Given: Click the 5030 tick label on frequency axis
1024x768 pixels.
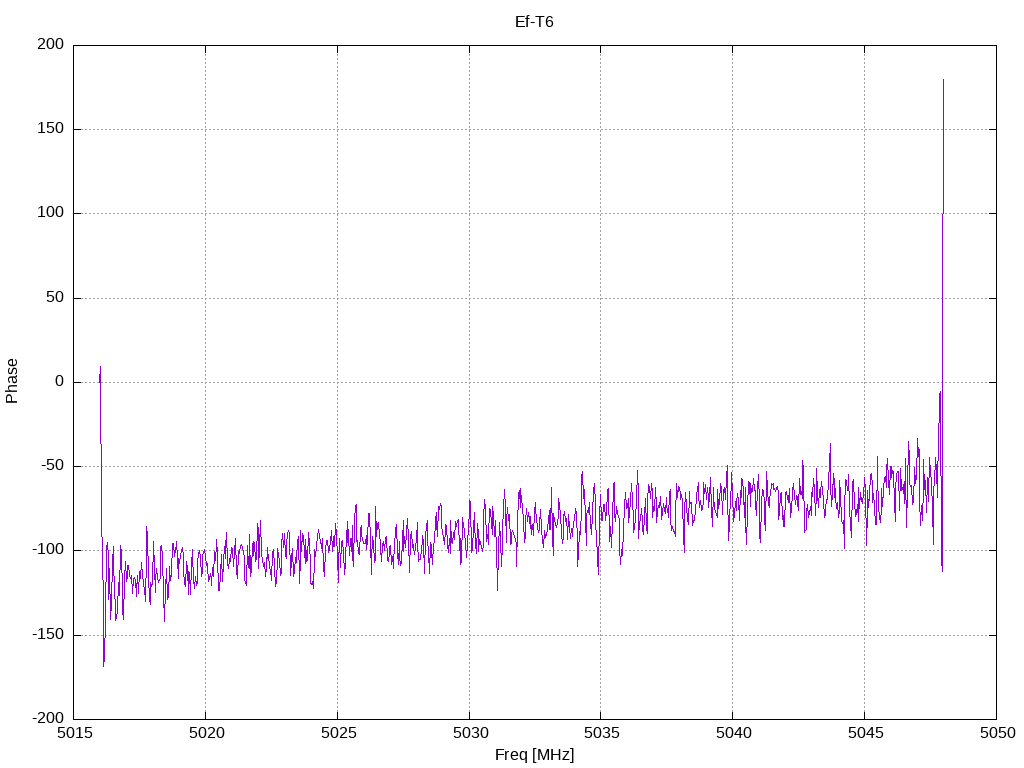Looking at the screenshot, I should point(469,735).
